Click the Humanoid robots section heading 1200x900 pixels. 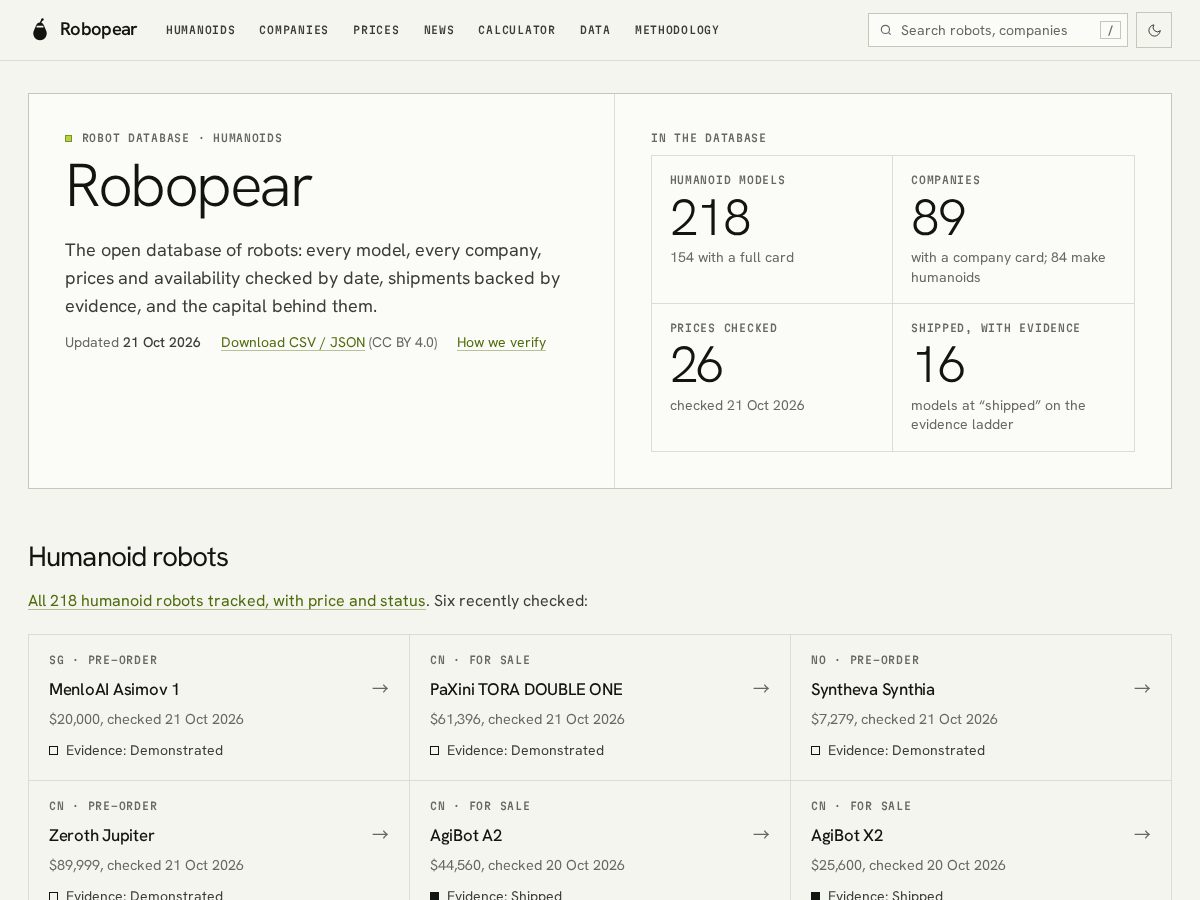pos(128,557)
